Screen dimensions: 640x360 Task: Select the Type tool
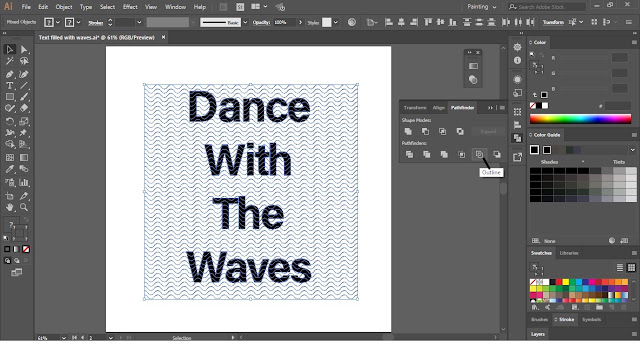(x=10, y=86)
